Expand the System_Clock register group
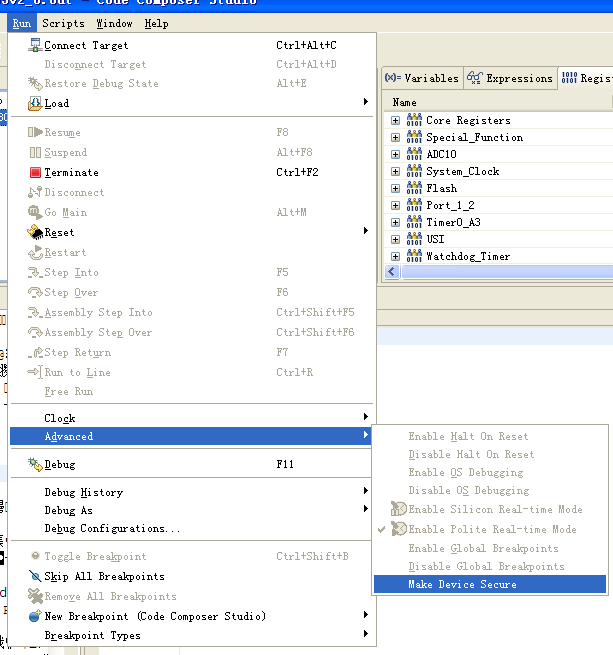 tap(395, 172)
